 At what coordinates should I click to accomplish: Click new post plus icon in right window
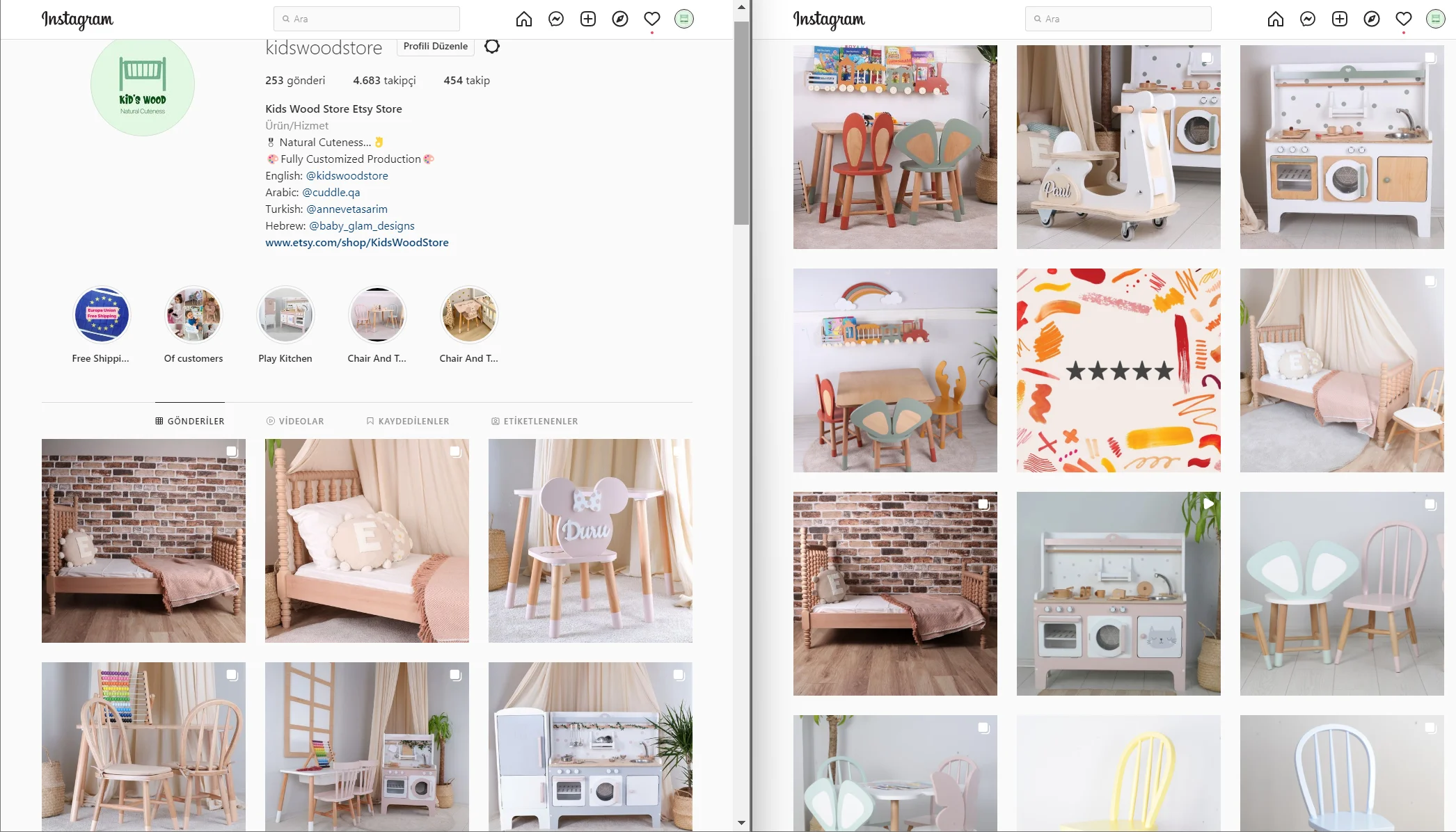(1339, 19)
